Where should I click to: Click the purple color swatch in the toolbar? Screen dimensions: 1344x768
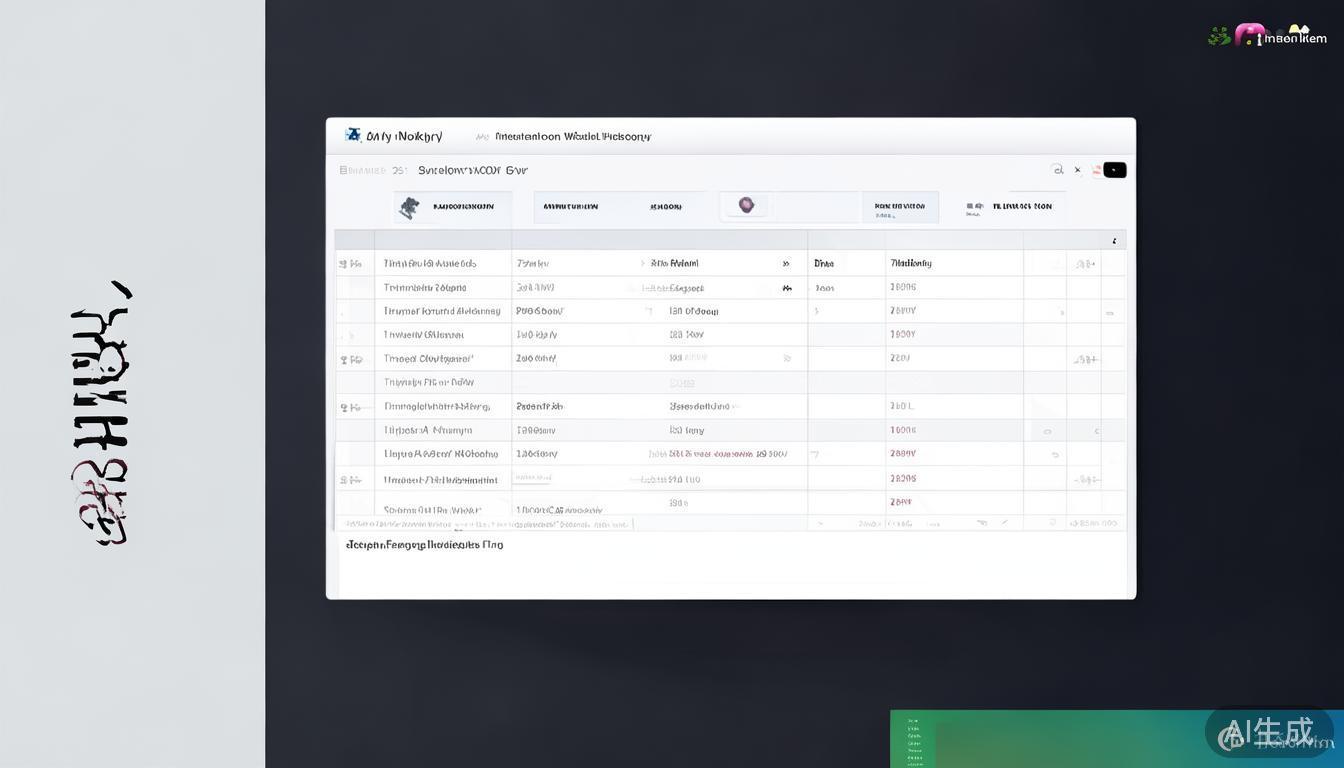pos(745,203)
